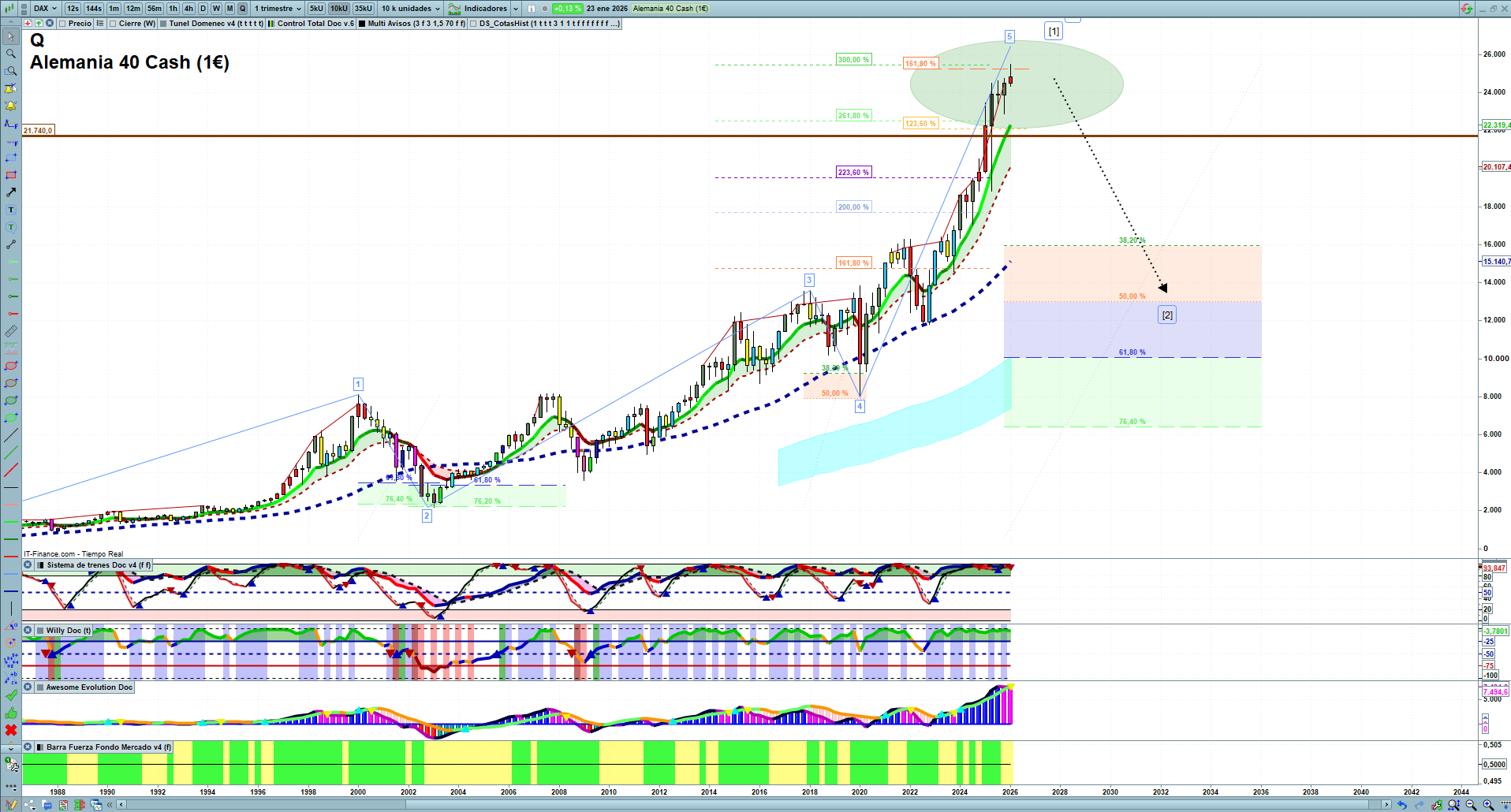The height and width of the screenshot is (812, 1511).
Task: Toggle the DS_CotasHist indicator checkbox
Action: [473, 24]
